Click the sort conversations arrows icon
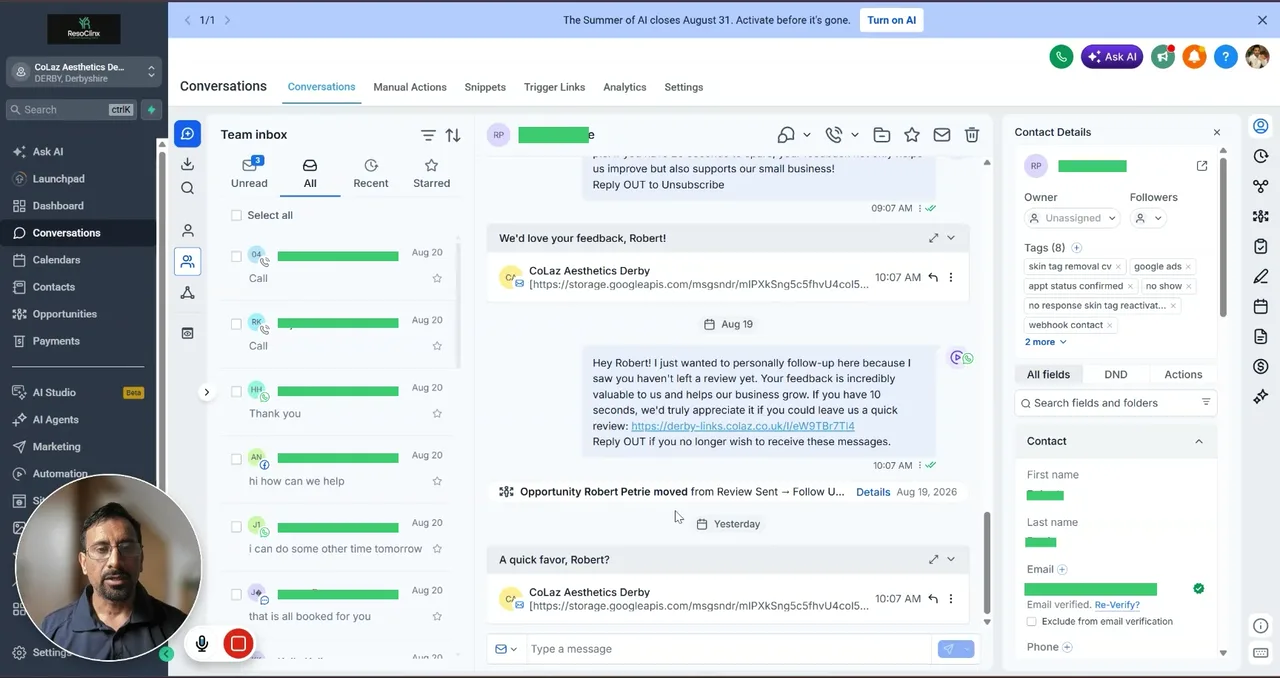Image resolution: width=1280 pixels, height=678 pixels. click(x=453, y=135)
